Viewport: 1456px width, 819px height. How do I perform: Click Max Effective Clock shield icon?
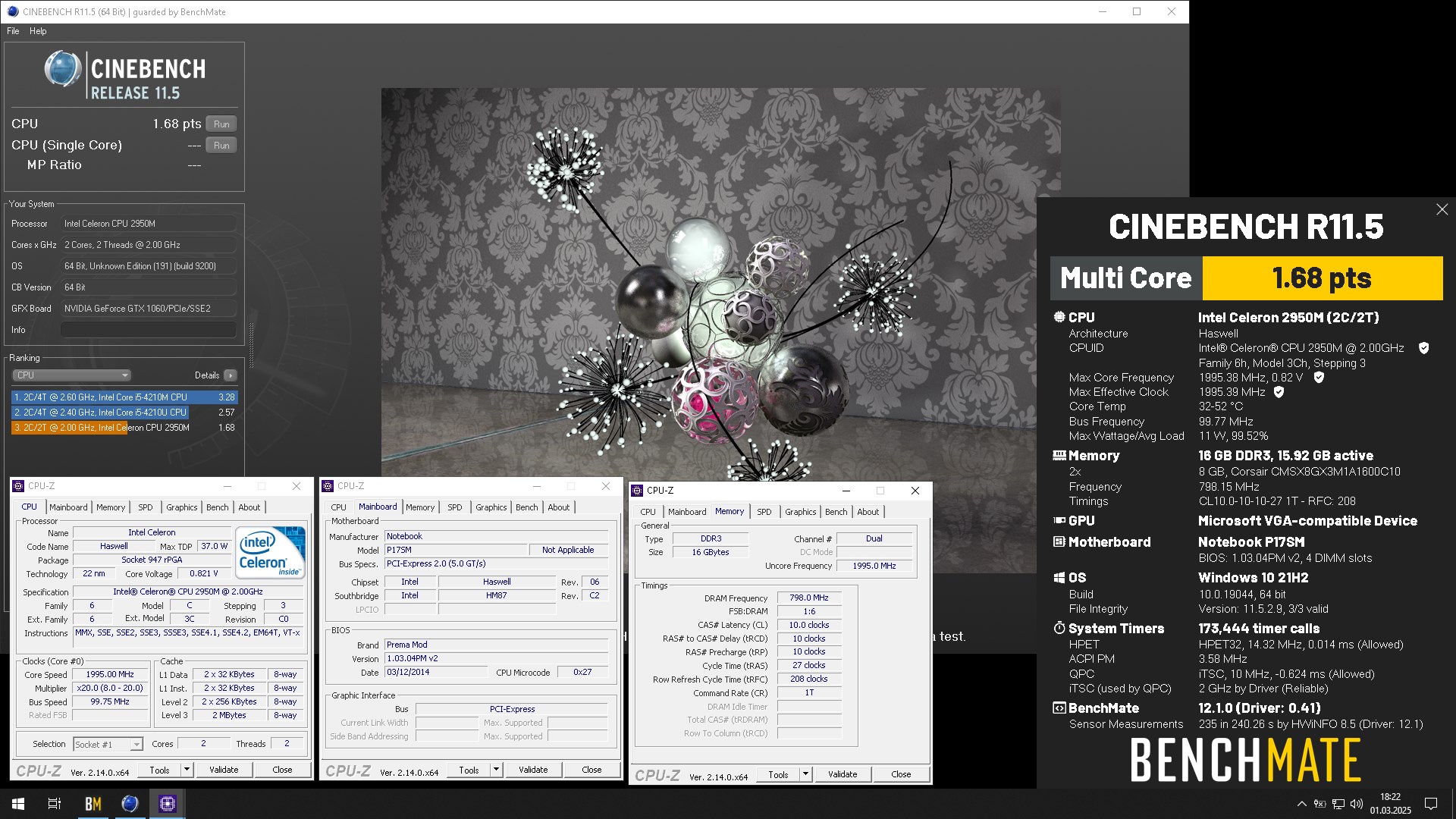[1279, 392]
